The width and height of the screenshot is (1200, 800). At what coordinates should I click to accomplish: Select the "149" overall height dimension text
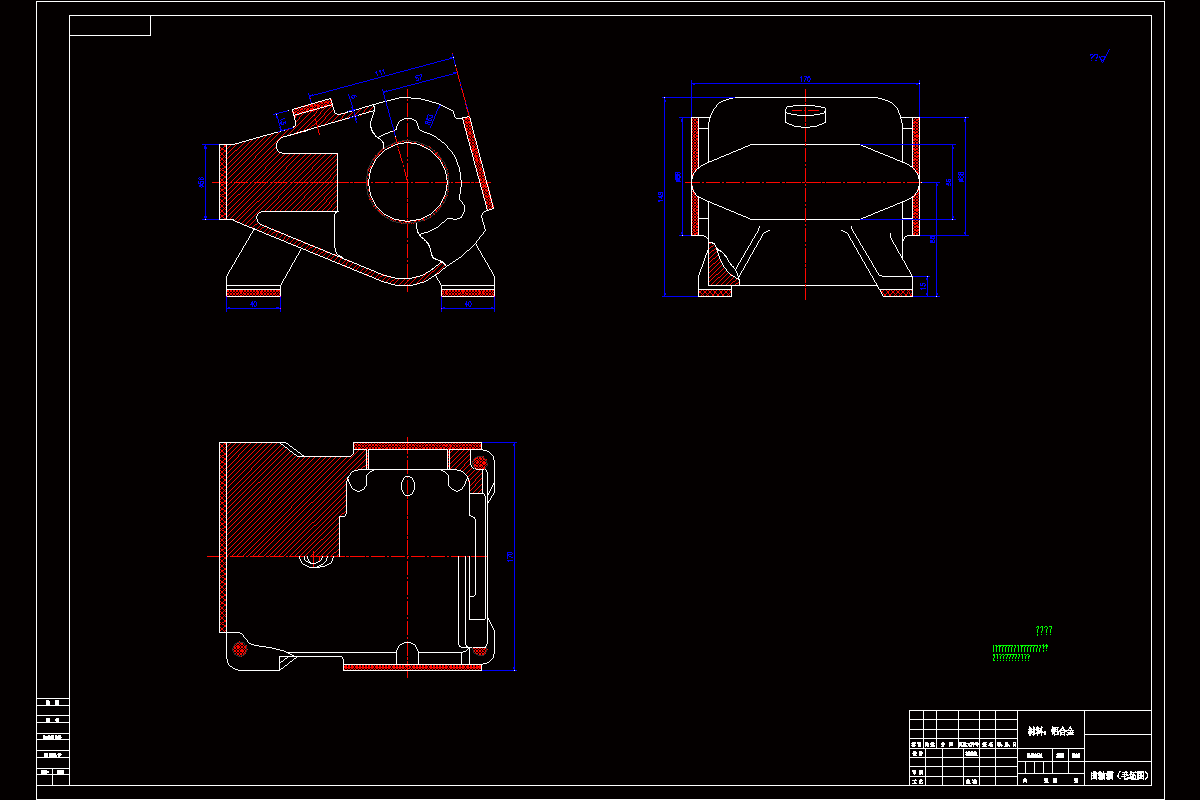pyautogui.click(x=661, y=196)
